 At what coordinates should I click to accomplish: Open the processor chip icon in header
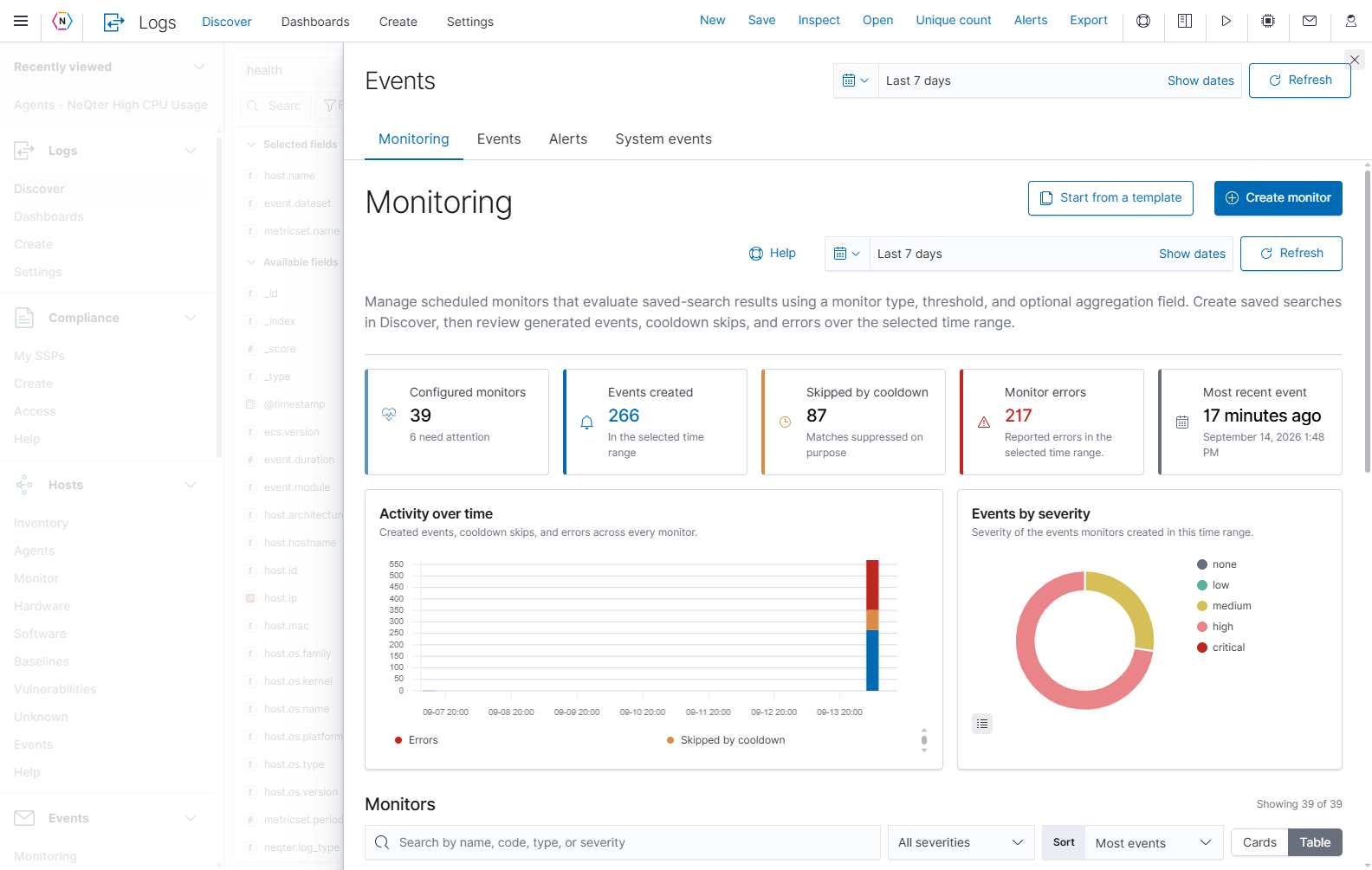pos(1268,21)
